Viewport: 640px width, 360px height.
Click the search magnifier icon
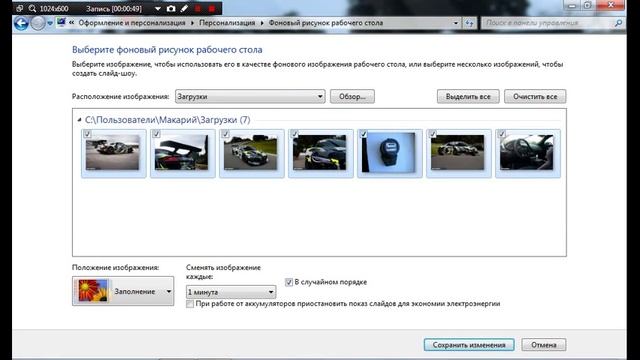pos(618,23)
